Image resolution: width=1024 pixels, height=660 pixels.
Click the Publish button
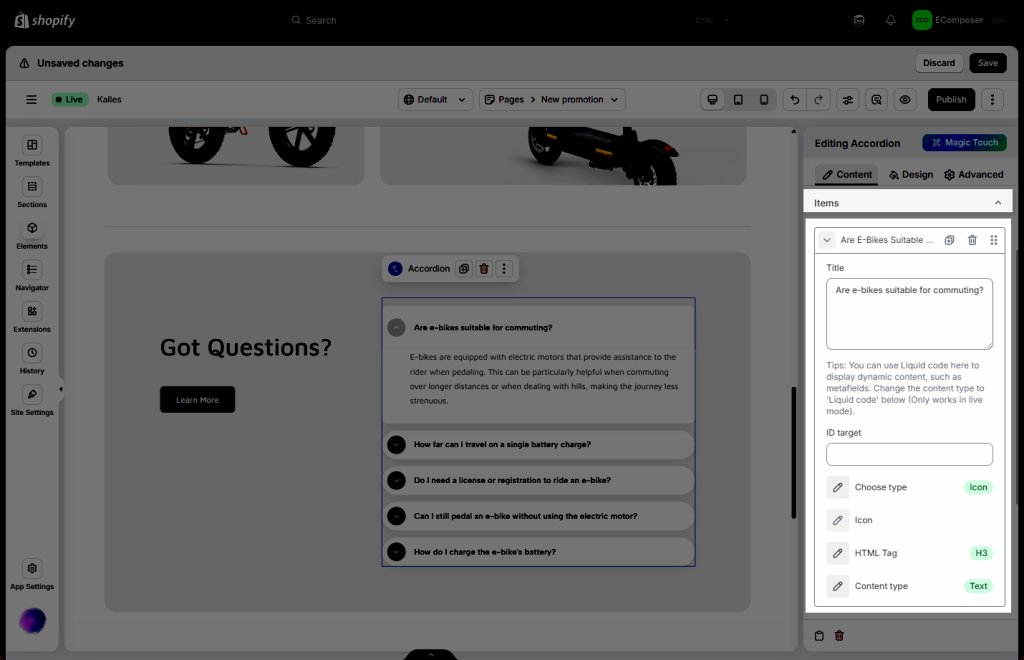(951, 100)
